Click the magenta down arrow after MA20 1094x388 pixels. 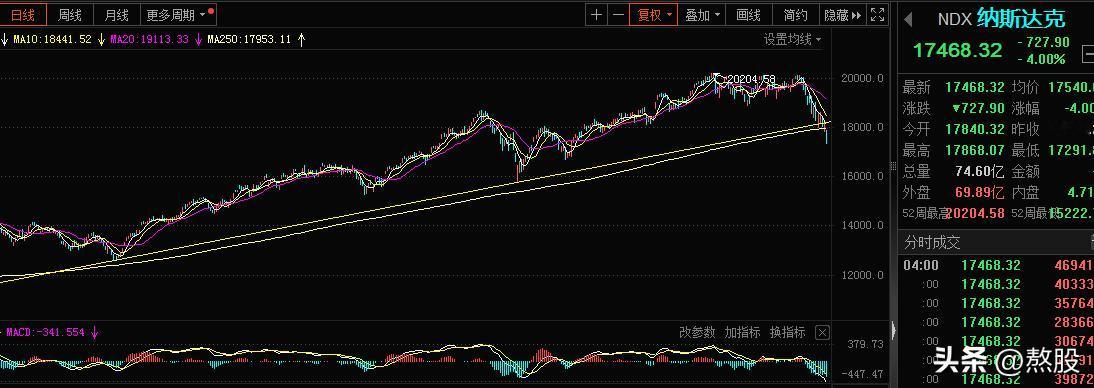click(x=198, y=40)
